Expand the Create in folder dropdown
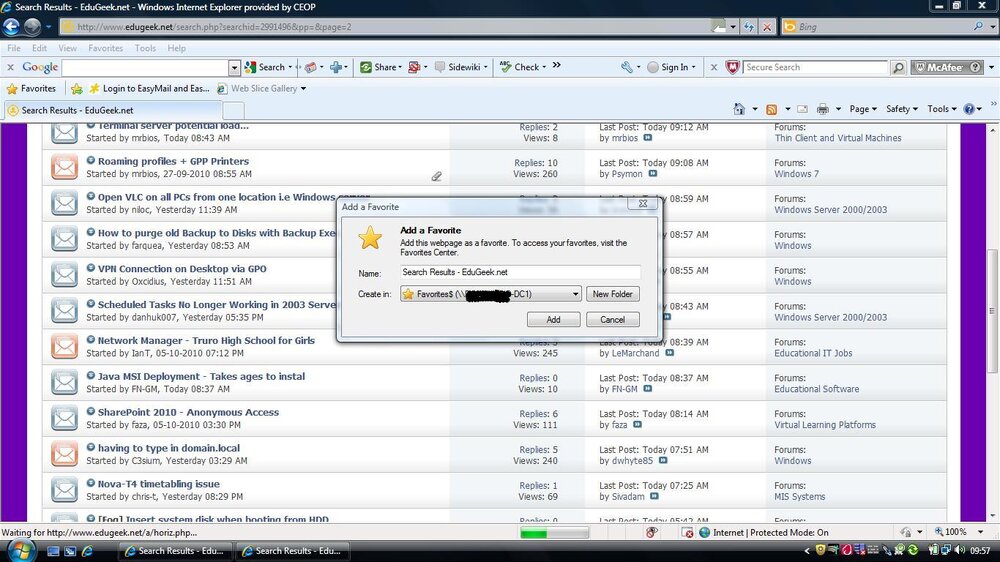The width and height of the screenshot is (1000, 562). [575, 294]
